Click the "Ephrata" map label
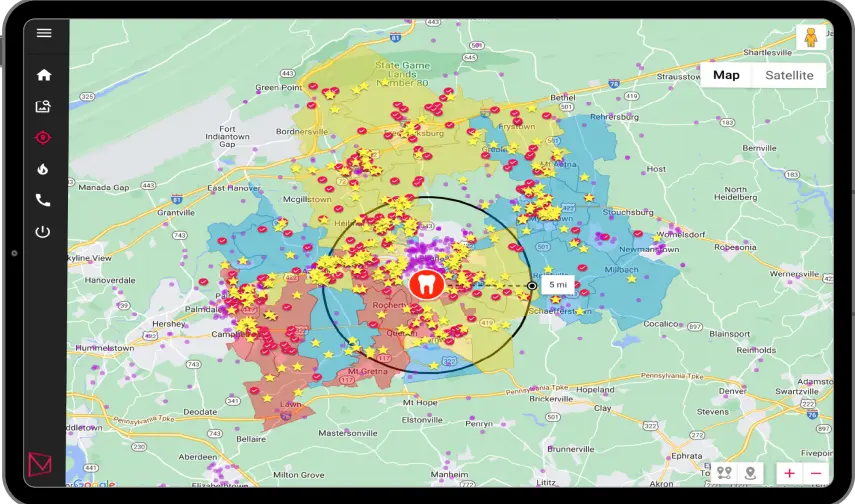 pyautogui.click(x=687, y=455)
